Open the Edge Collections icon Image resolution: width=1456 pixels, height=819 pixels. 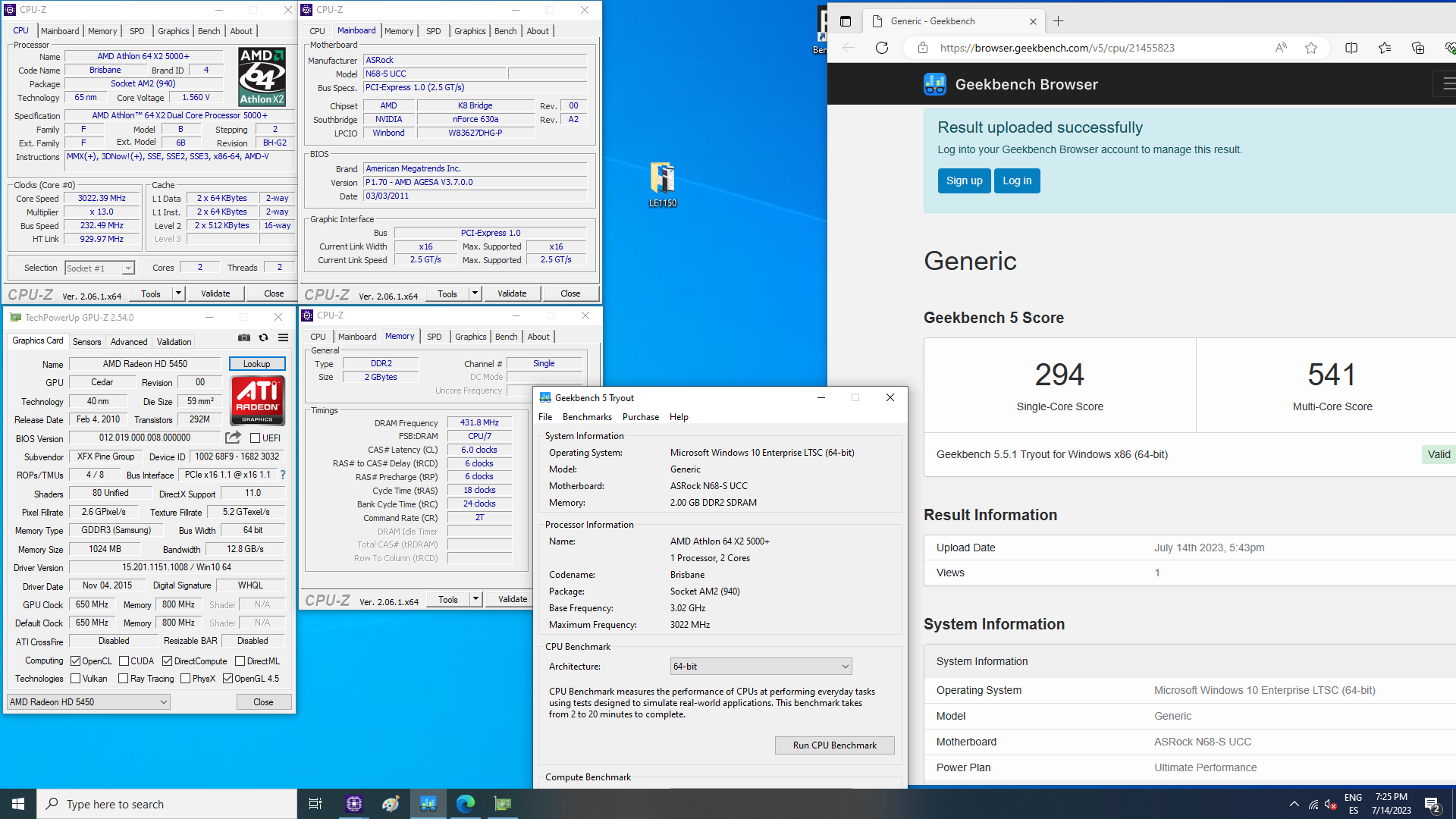coord(1418,48)
